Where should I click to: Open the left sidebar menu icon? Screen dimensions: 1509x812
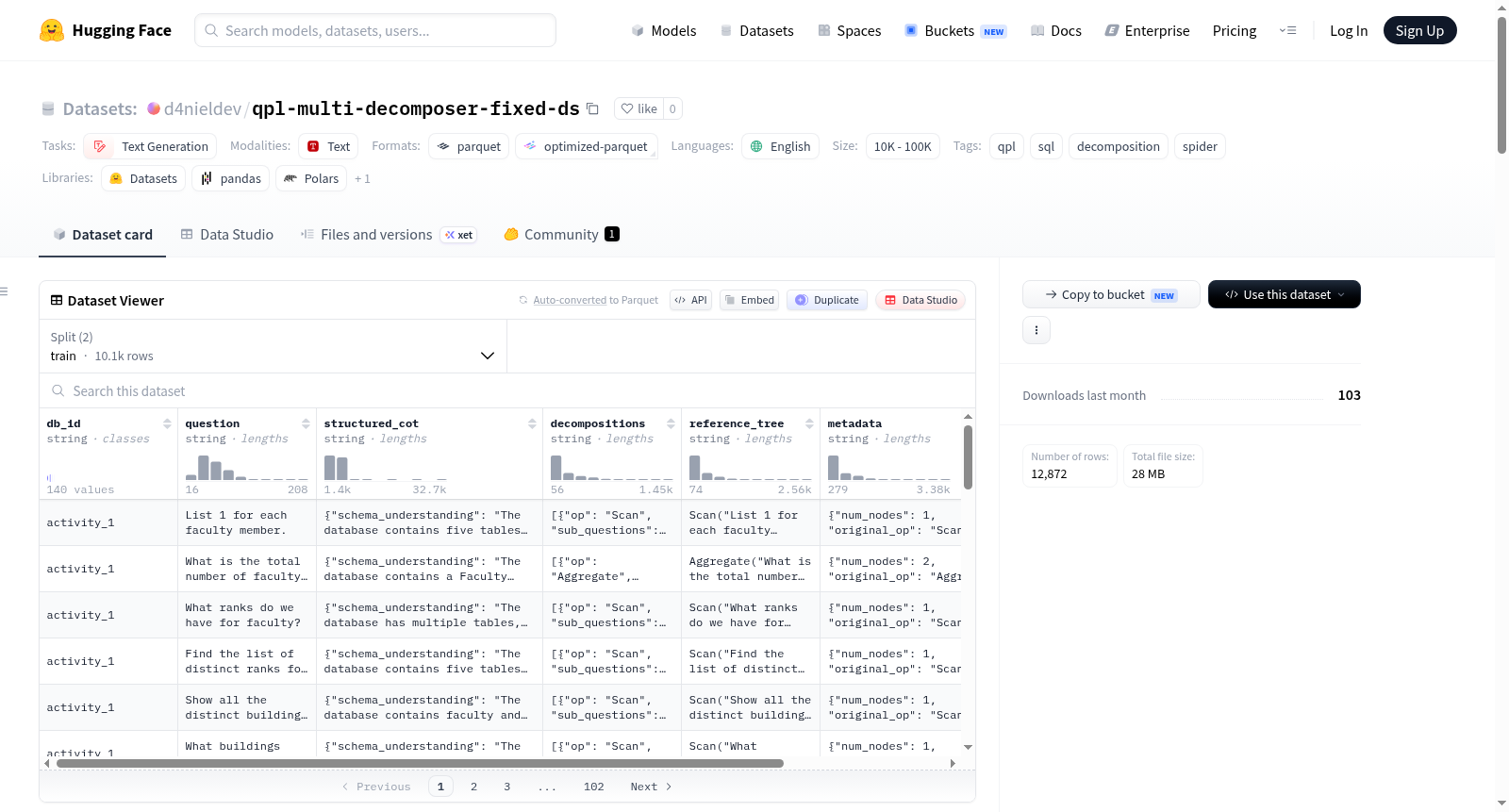tap(5, 291)
